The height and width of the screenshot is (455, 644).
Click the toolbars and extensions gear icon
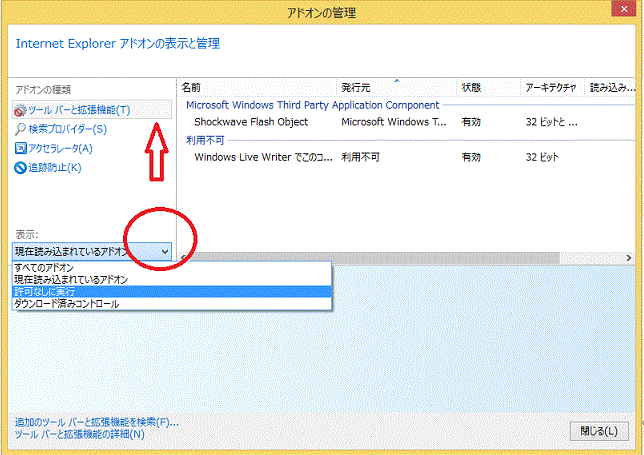[20, 110]
